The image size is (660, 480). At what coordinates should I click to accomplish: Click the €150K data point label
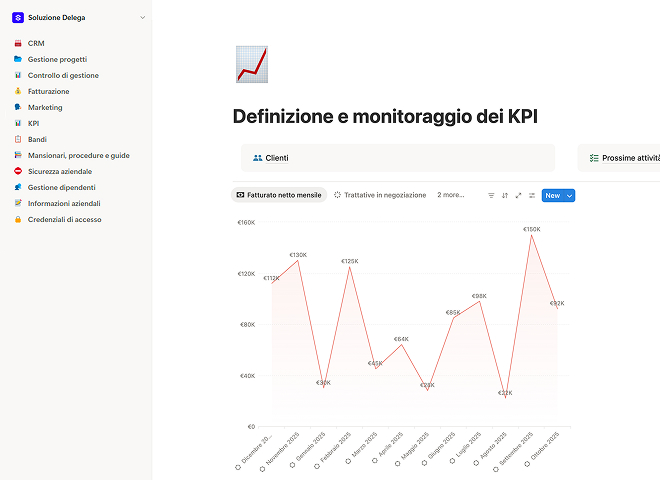(532, 229)
